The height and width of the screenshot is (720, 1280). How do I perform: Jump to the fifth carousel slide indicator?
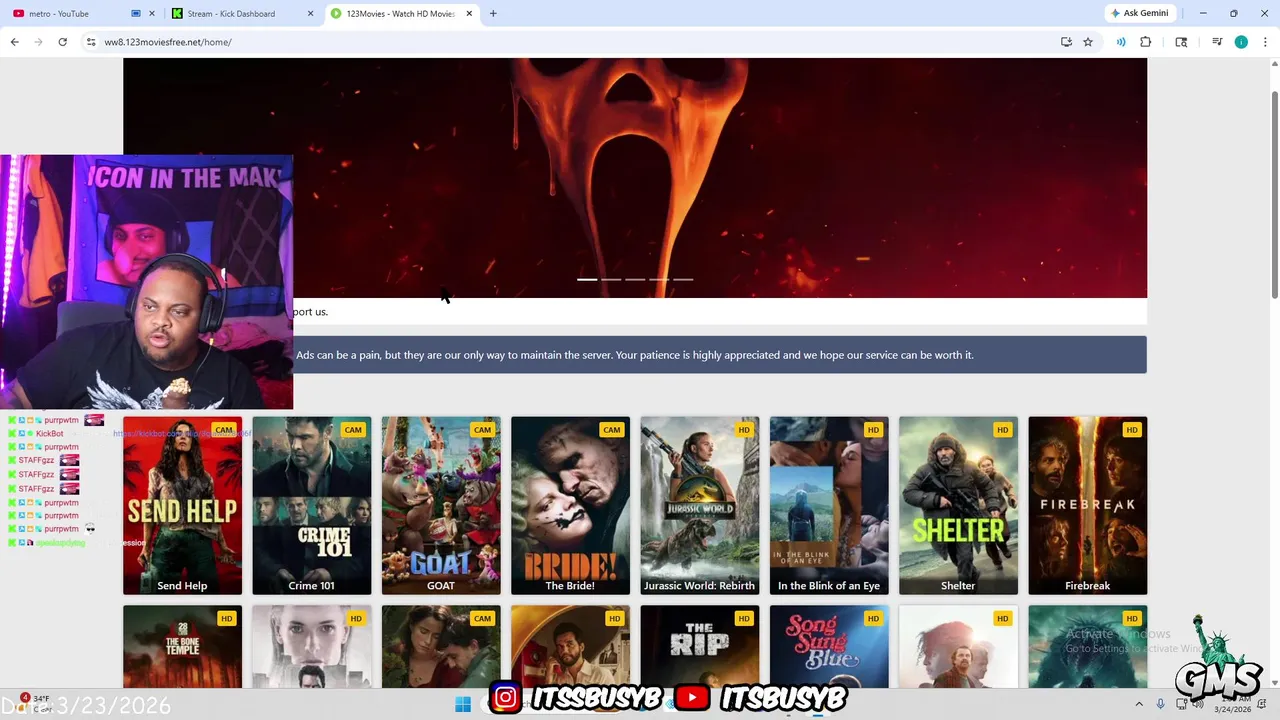pyautogui.click(x=683, y=280)
